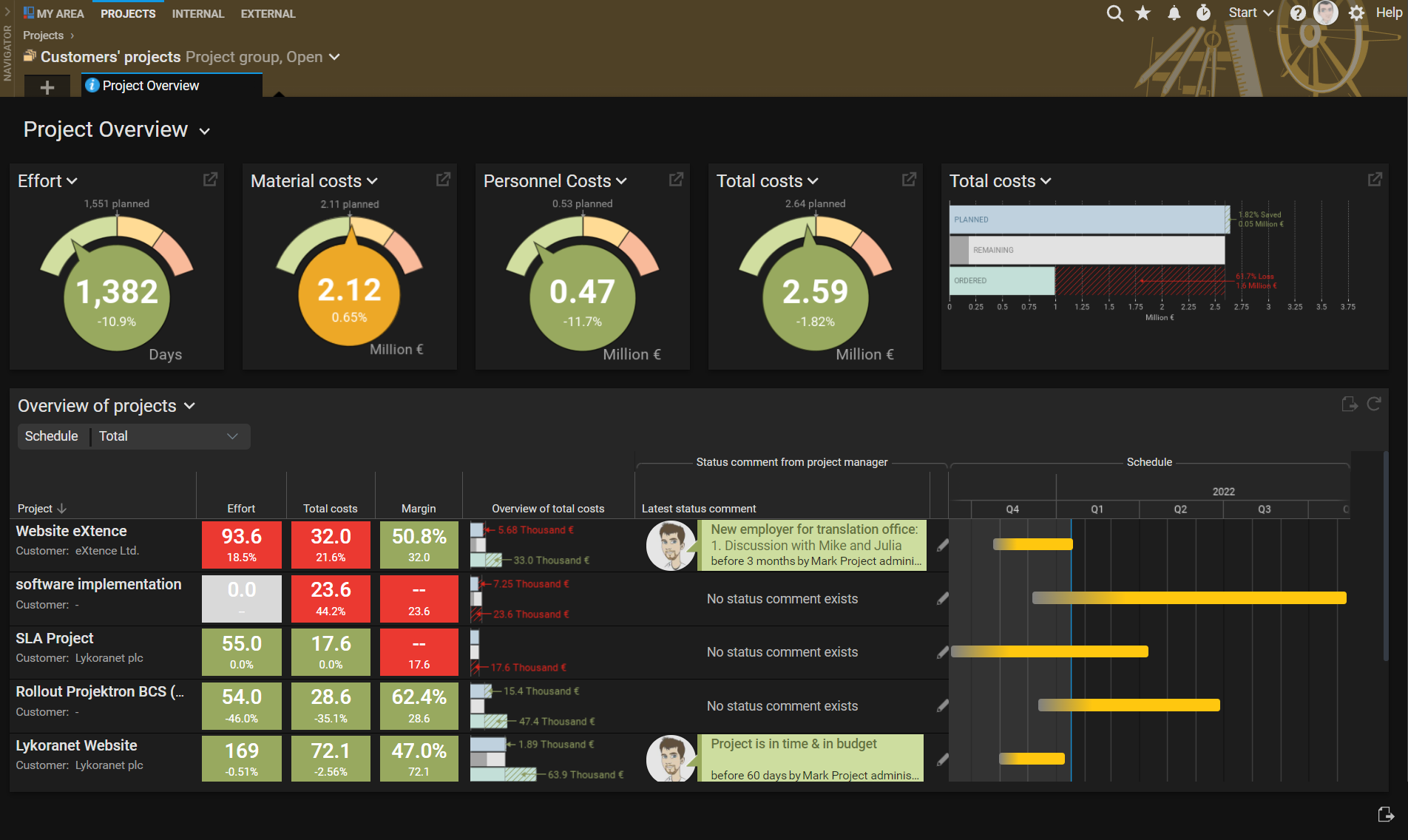Switch to the INTERNAL menu tab
This screenshot has height=840, width=1408.
197,13
